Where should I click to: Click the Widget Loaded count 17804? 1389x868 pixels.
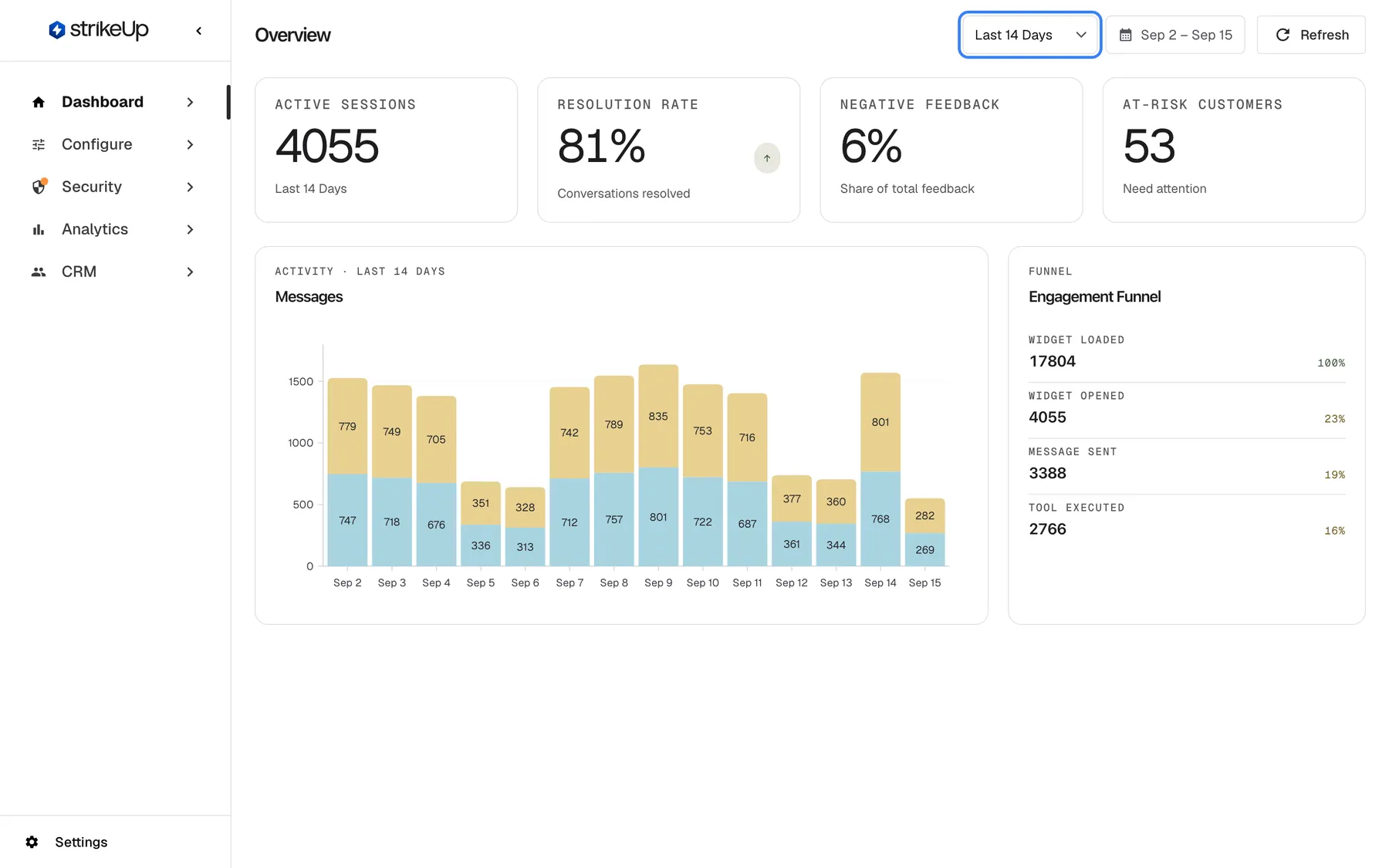point(1052,361)
